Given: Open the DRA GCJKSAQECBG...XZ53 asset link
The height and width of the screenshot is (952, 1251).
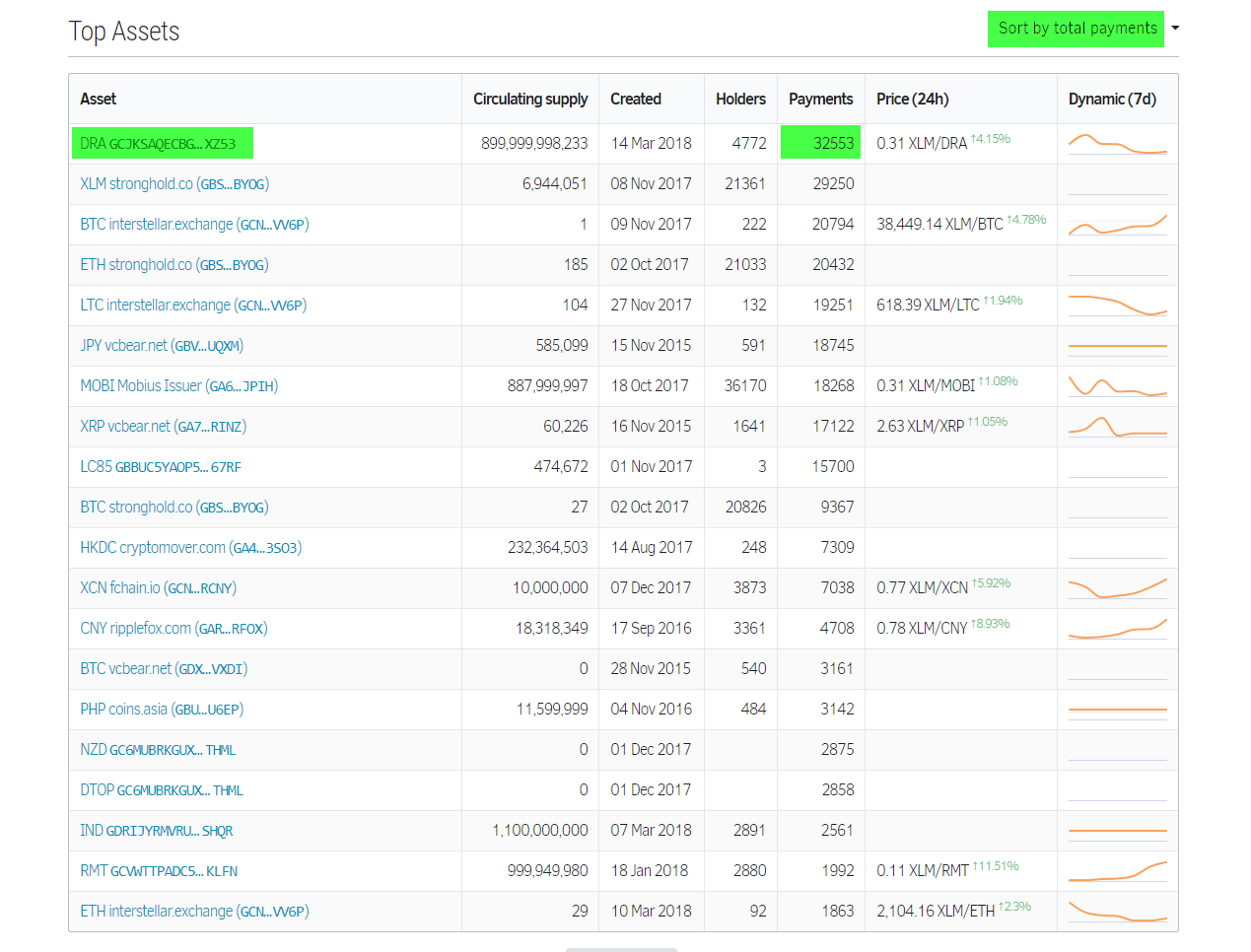Looking at the screenshot, I should pos(158,144).
